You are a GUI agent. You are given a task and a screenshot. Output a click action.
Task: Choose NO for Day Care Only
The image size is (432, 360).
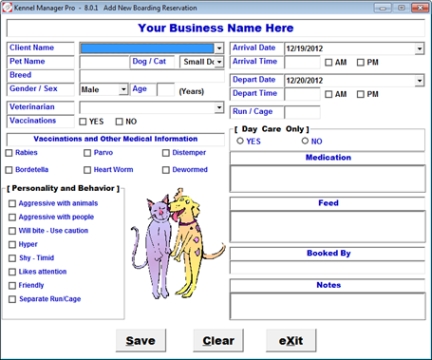pos(305,141)
